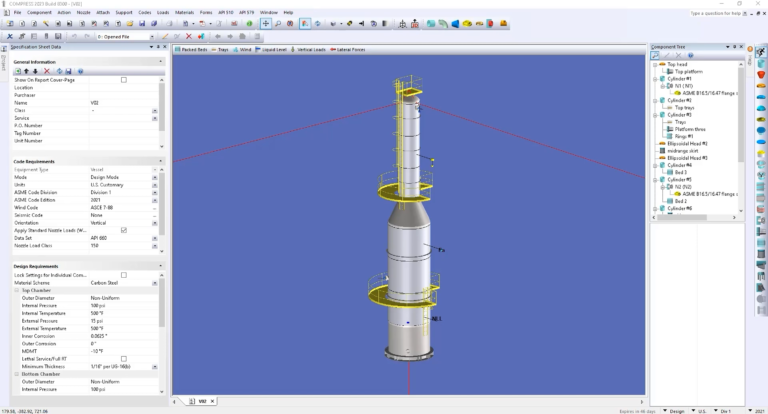Click the Design status bar button

tap(677, 411)
